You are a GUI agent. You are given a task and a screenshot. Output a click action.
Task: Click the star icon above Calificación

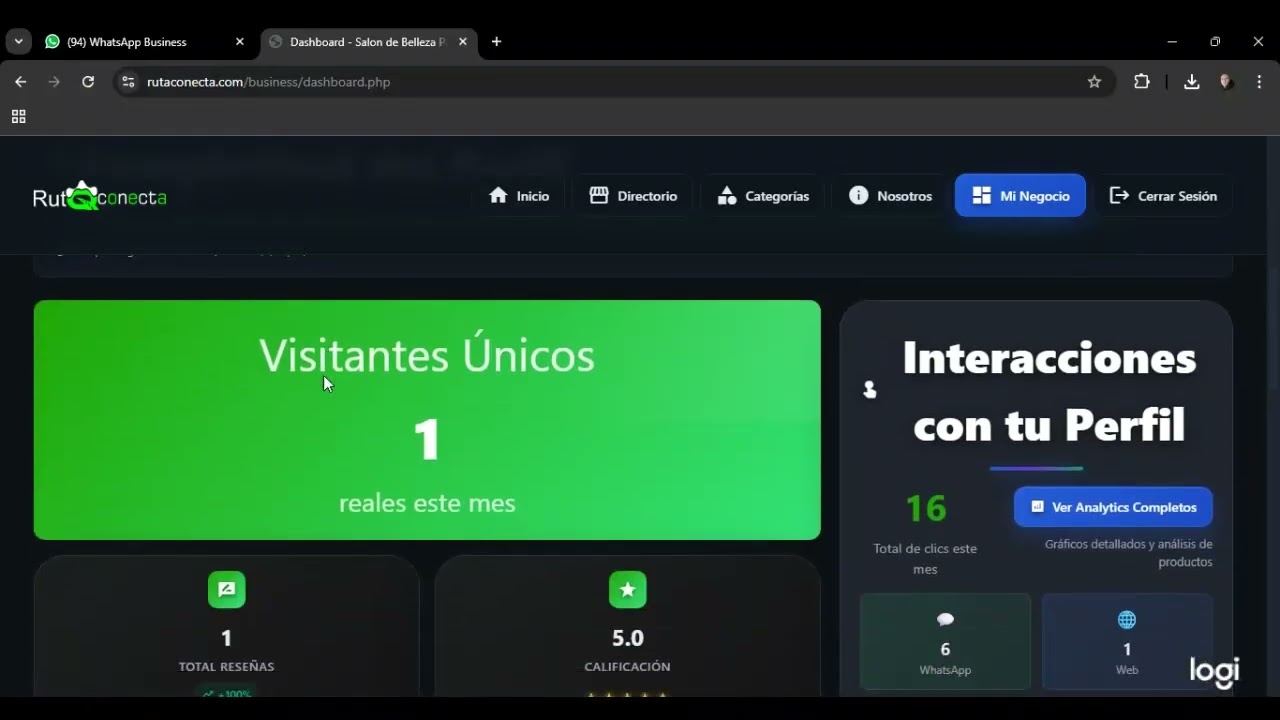click(x=628, y=590)
